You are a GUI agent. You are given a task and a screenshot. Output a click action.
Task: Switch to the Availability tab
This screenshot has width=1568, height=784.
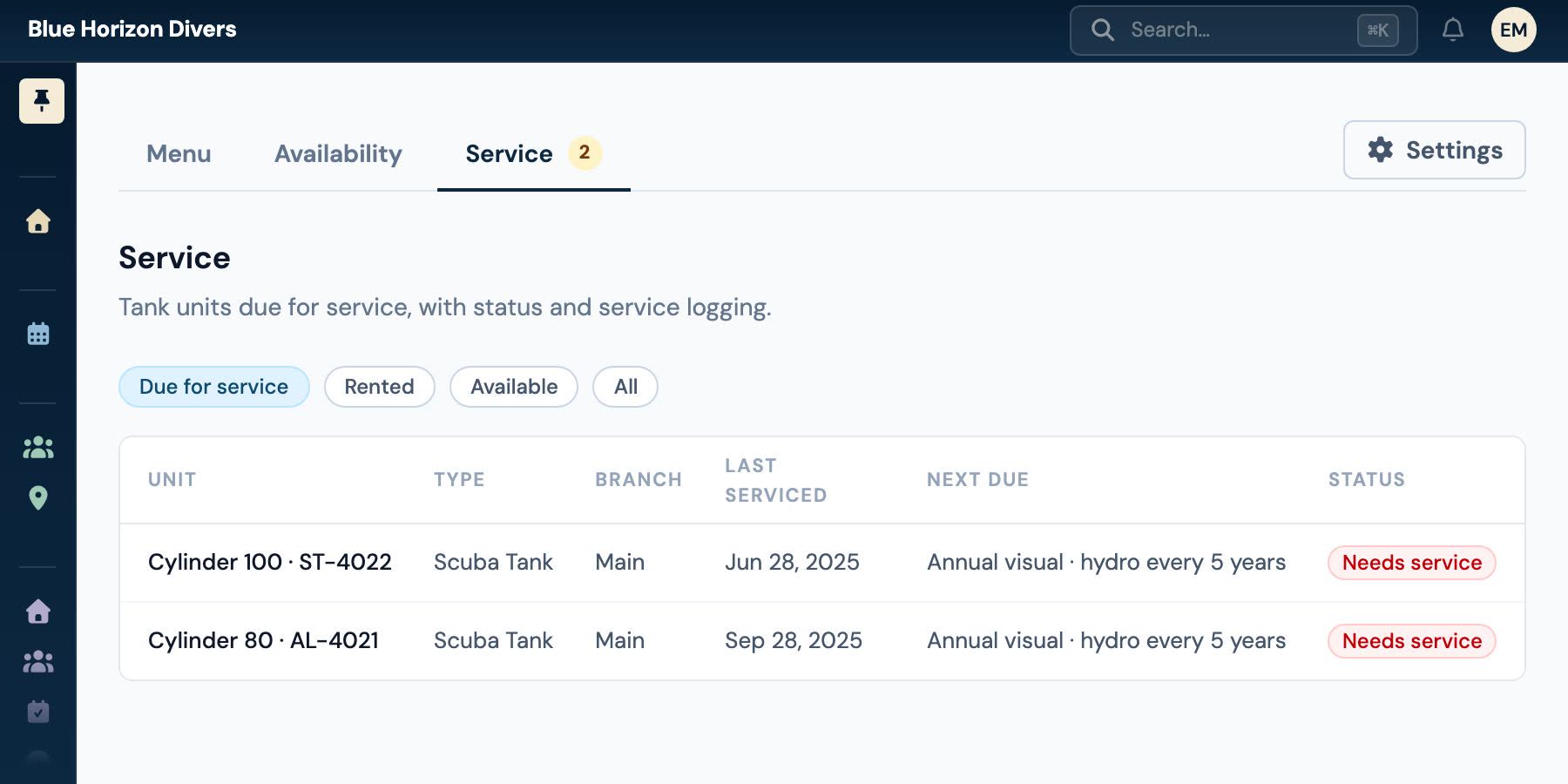[338, 154]
